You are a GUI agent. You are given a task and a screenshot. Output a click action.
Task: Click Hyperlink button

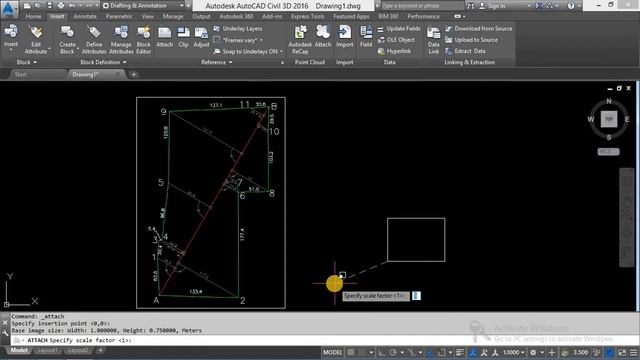click(x=394, y=51)
